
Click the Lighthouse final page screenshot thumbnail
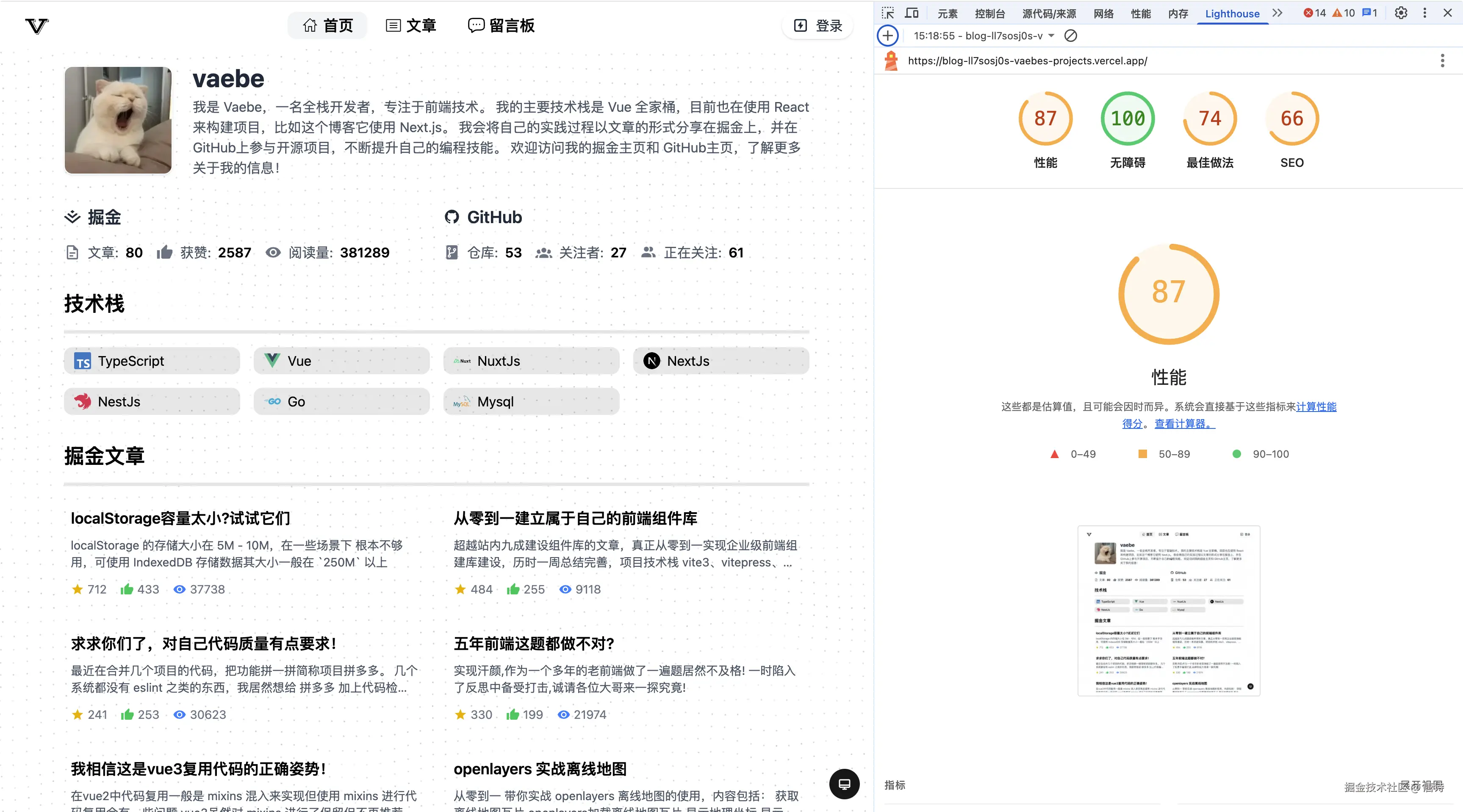pyautogui.click(x=1169, y=611)
